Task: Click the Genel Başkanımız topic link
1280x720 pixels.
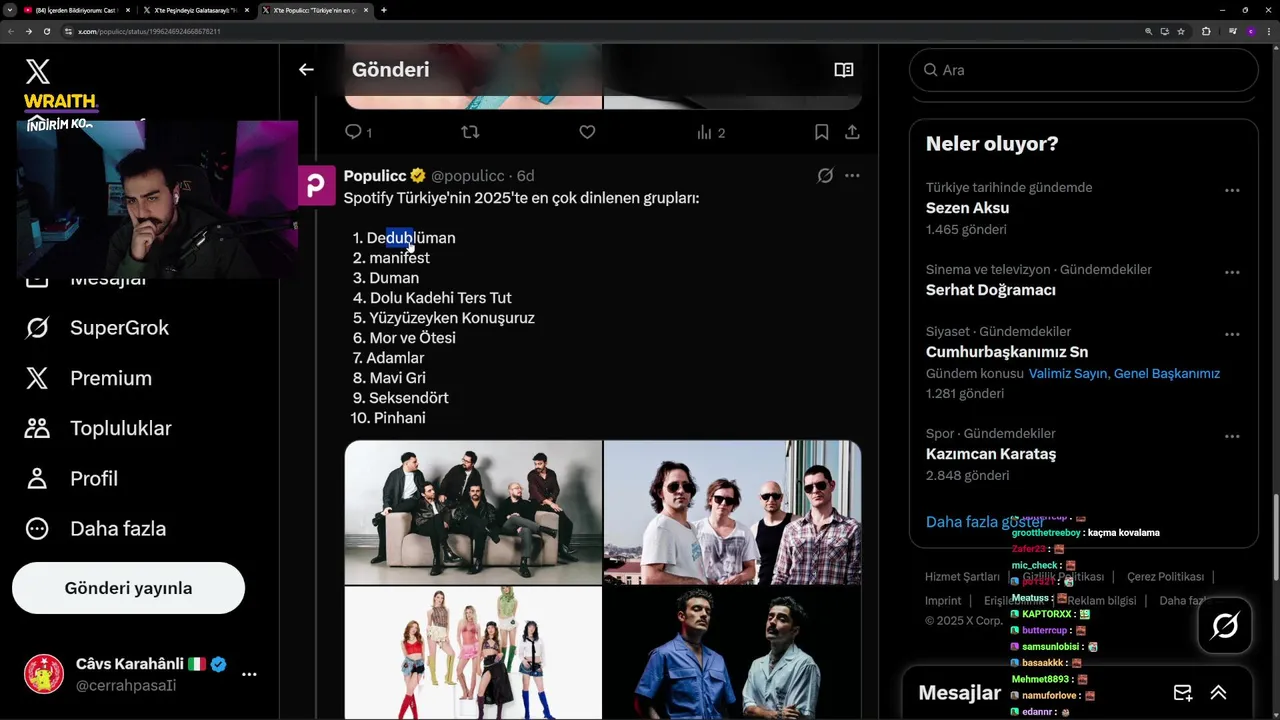Action: coord(1167,373)
